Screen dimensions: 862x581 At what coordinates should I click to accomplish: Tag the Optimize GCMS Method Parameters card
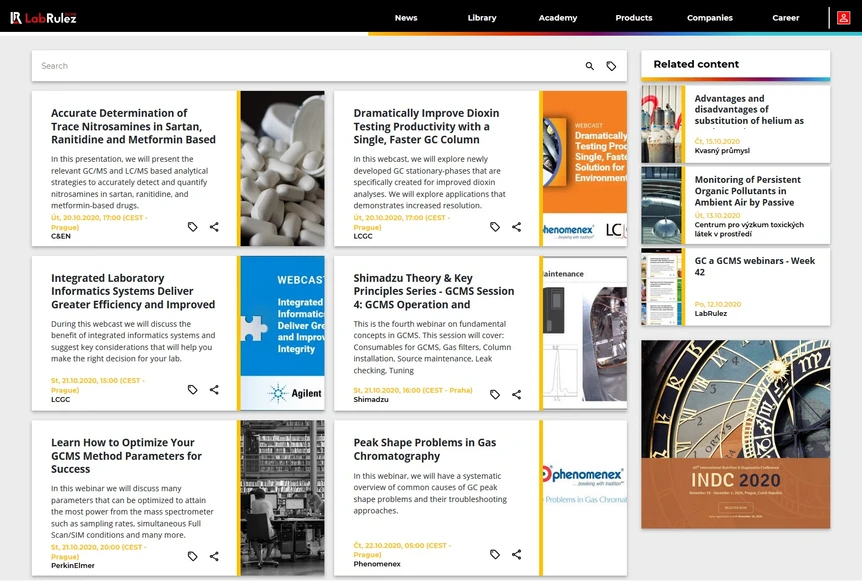(192, 556)
